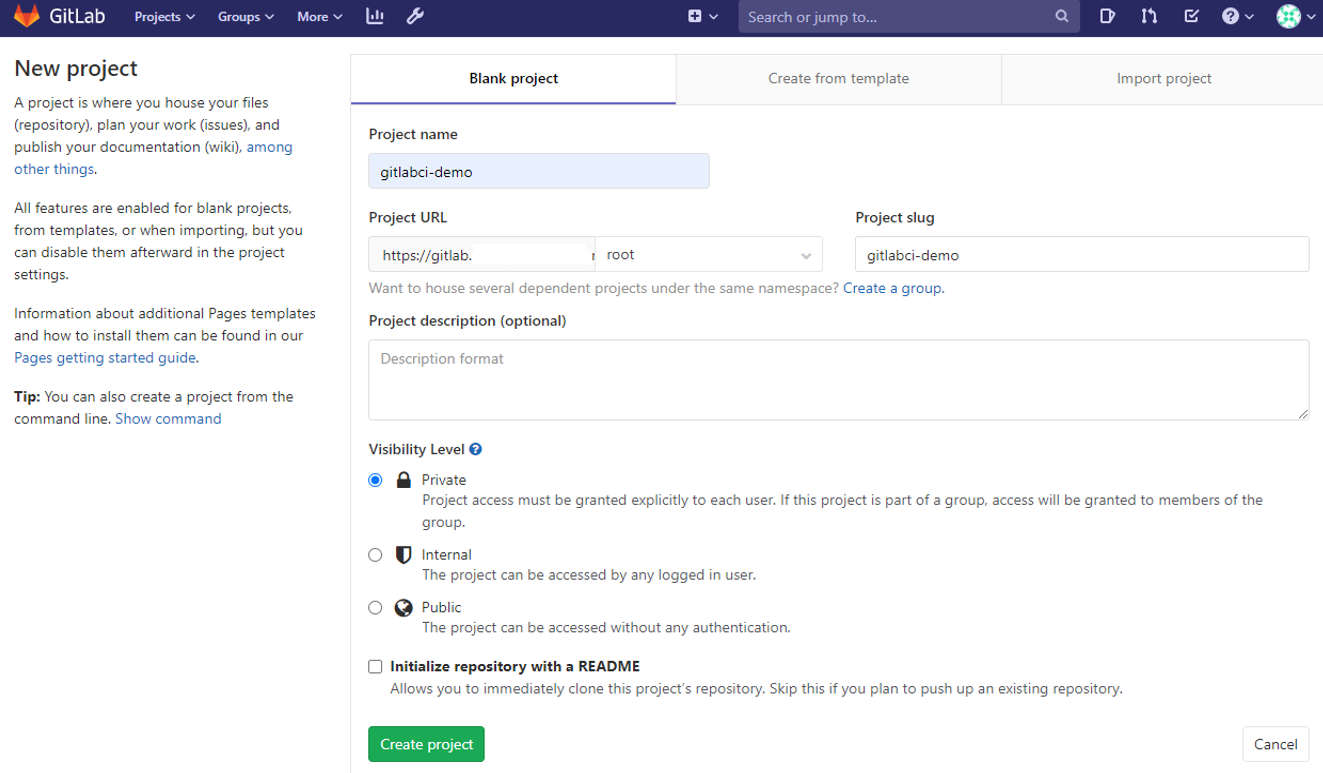Click the Cancel button
The height and width of the screenshot is (773, 1323).
coord(1275,744)
